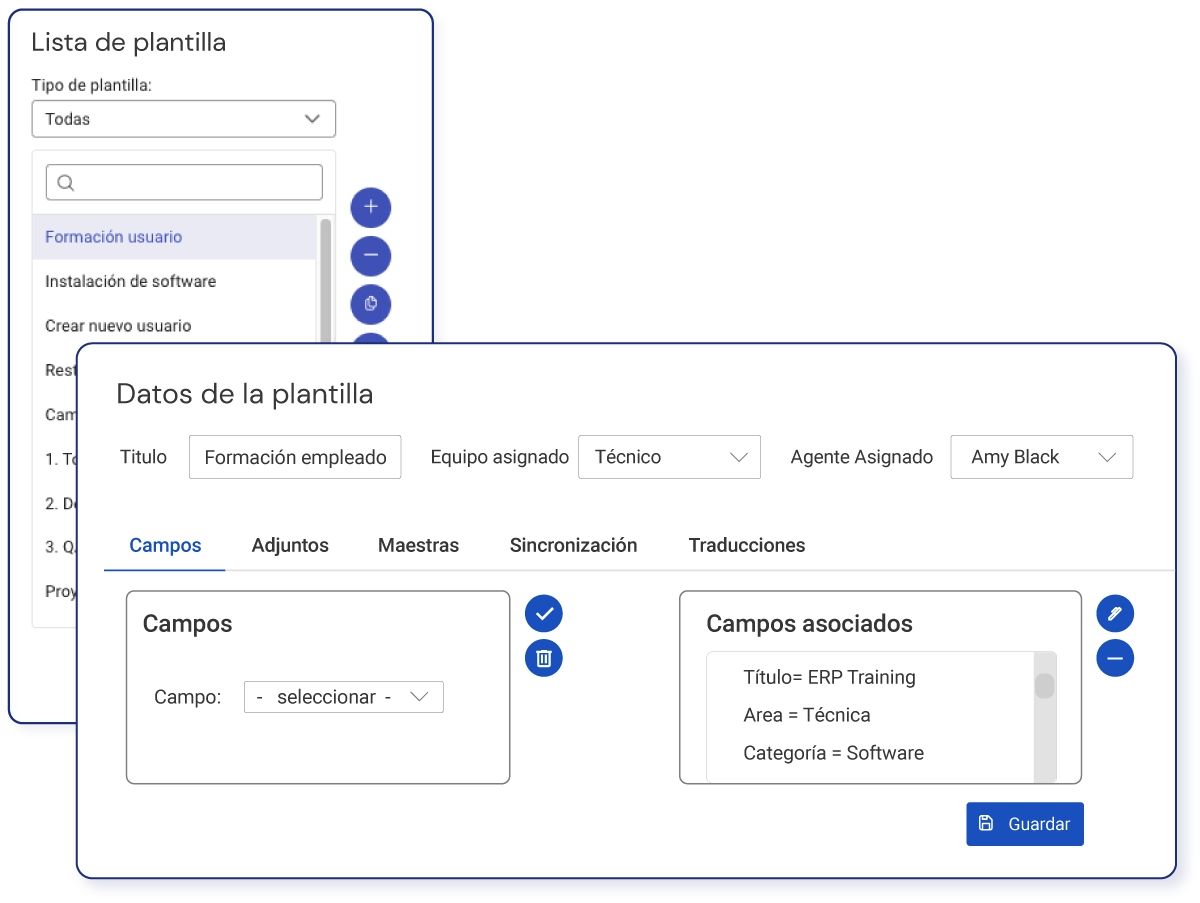
Task: Click the Titulo input field
Action: pyautogui.click(x=295, y=457)
